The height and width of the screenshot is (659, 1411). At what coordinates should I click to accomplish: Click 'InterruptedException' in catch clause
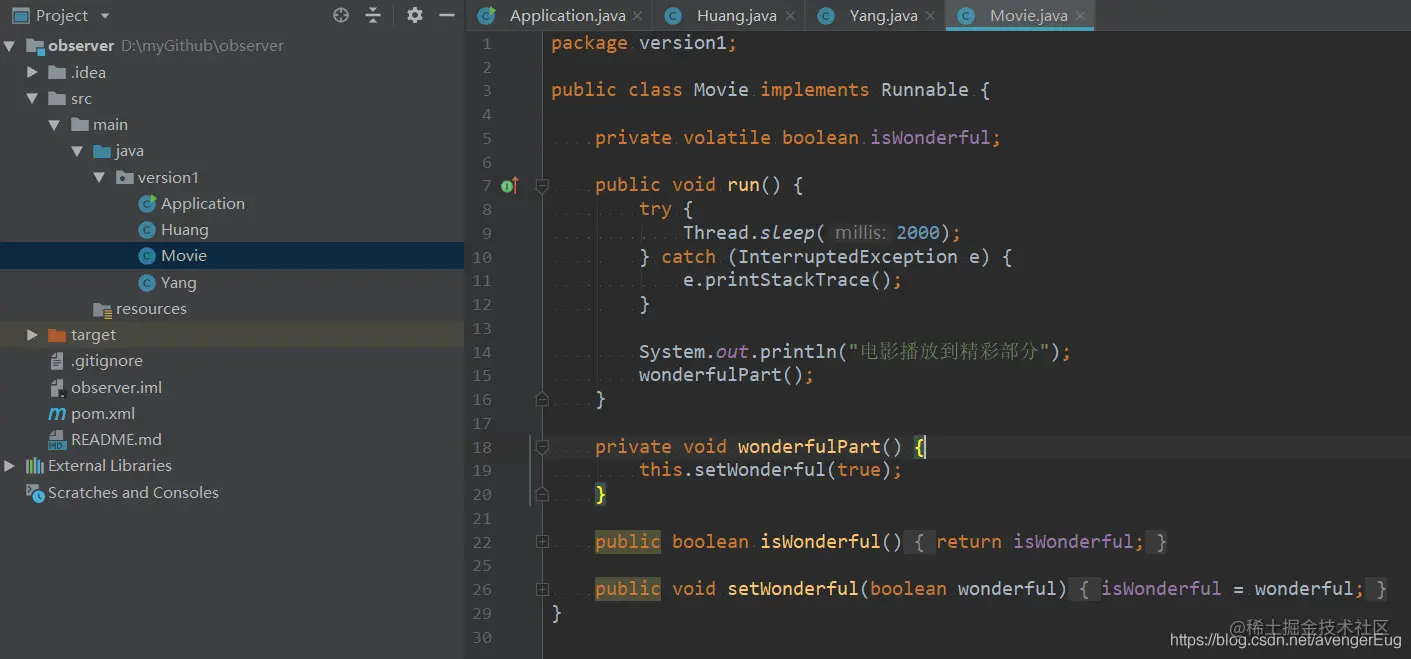848,256
